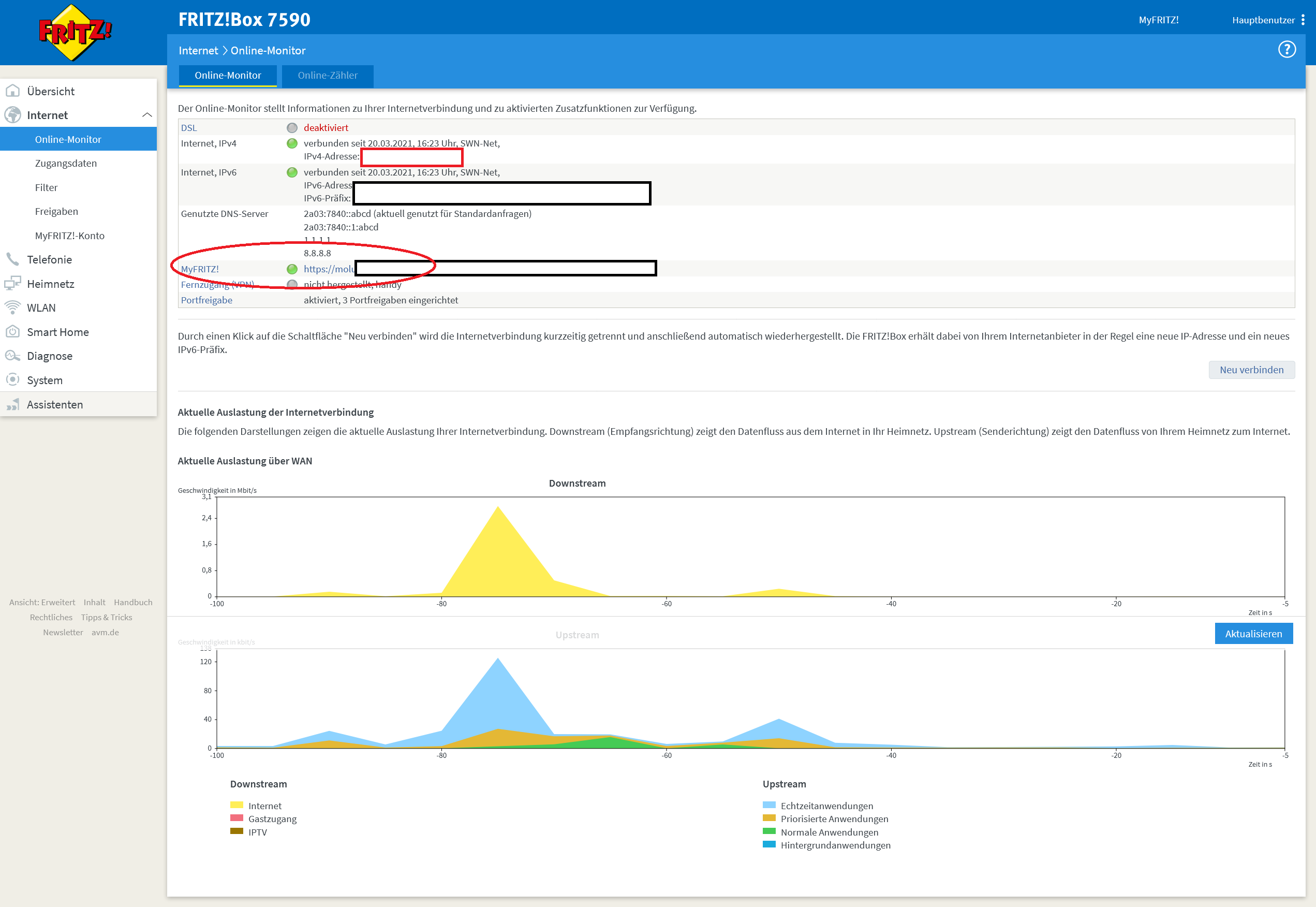Image resolution: width=1316 pixels, height=907 pixels.
Task: Open the MyFRITZ! link in the header
Action: point(1159,20)
